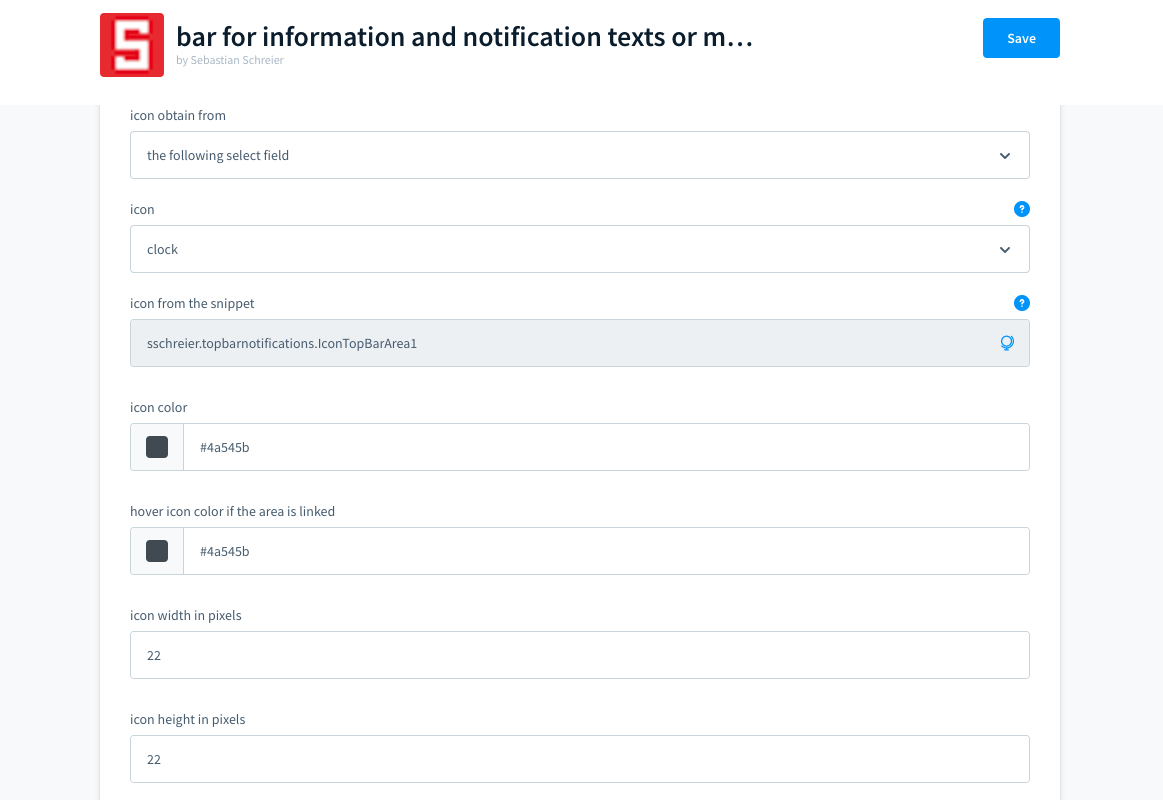The image size is (1163, 800).
Task: Click the globe icon in the snippet field
Action: tap(1007, 343)
